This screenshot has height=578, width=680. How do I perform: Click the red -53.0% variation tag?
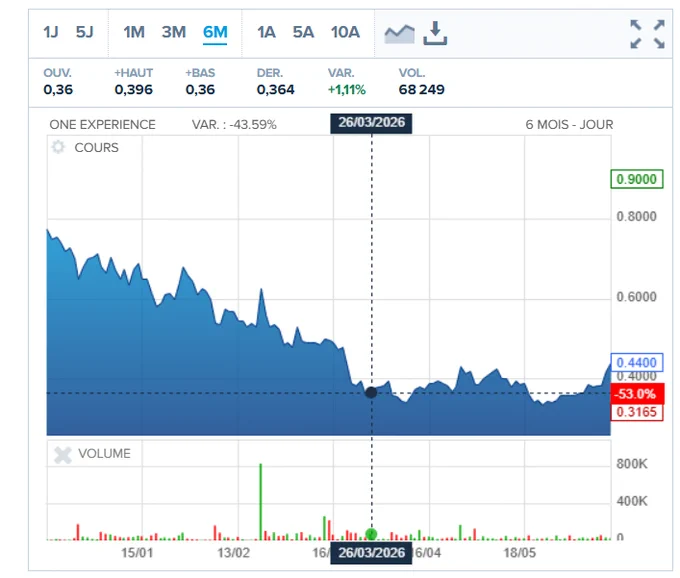pyautogui.click(x=637, y=394)
